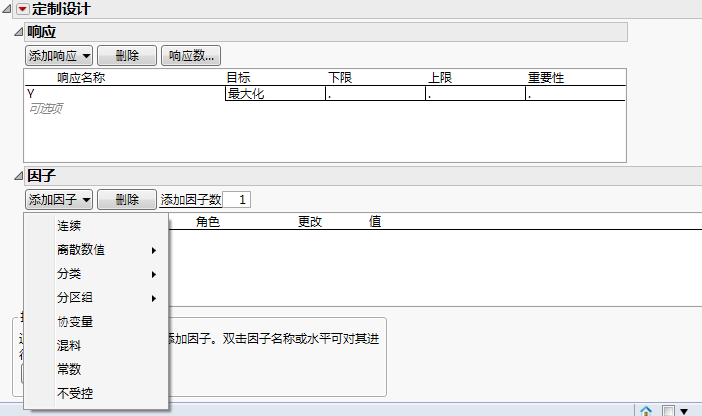702x416 pixels.
Task: Click the 上限 cell for response Y
Action: click(x=475, y=94)
